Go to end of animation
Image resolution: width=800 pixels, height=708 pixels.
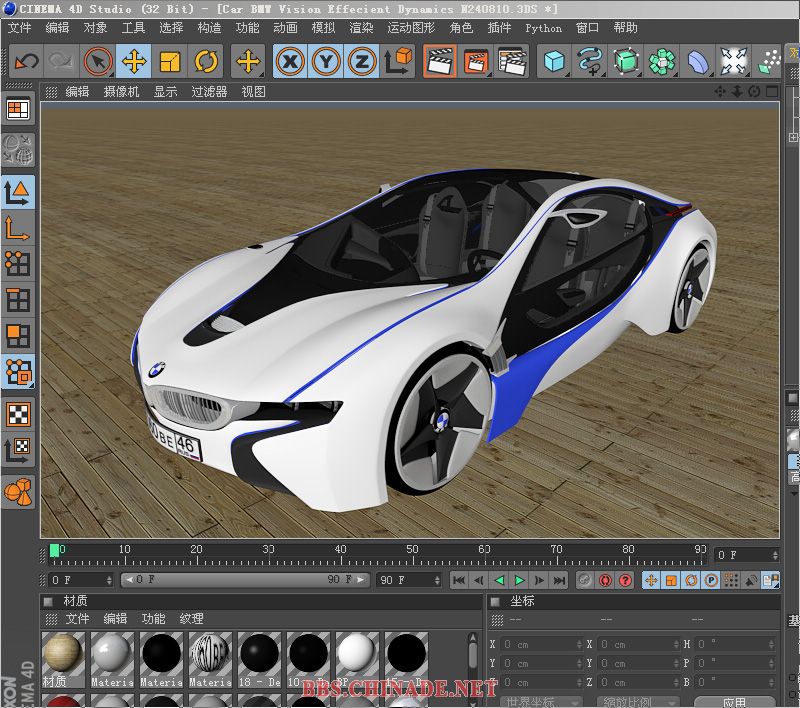coord(559,580)
